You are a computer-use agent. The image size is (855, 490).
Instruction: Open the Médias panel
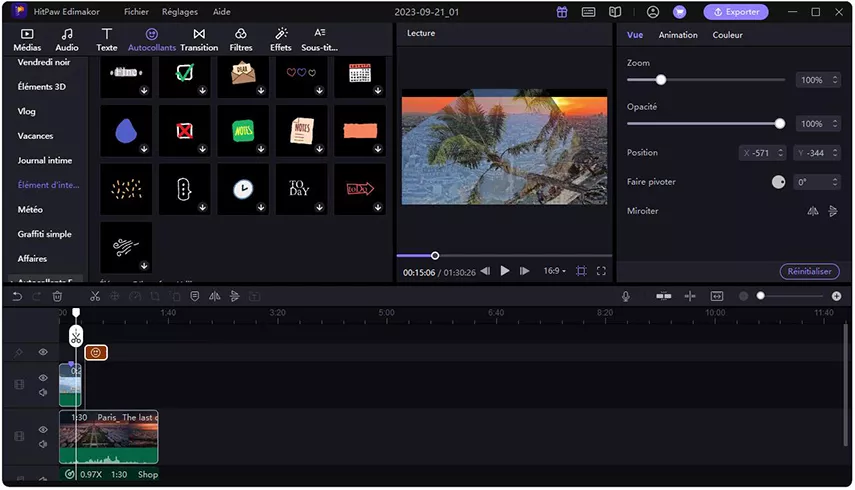[x=27, y=40]
